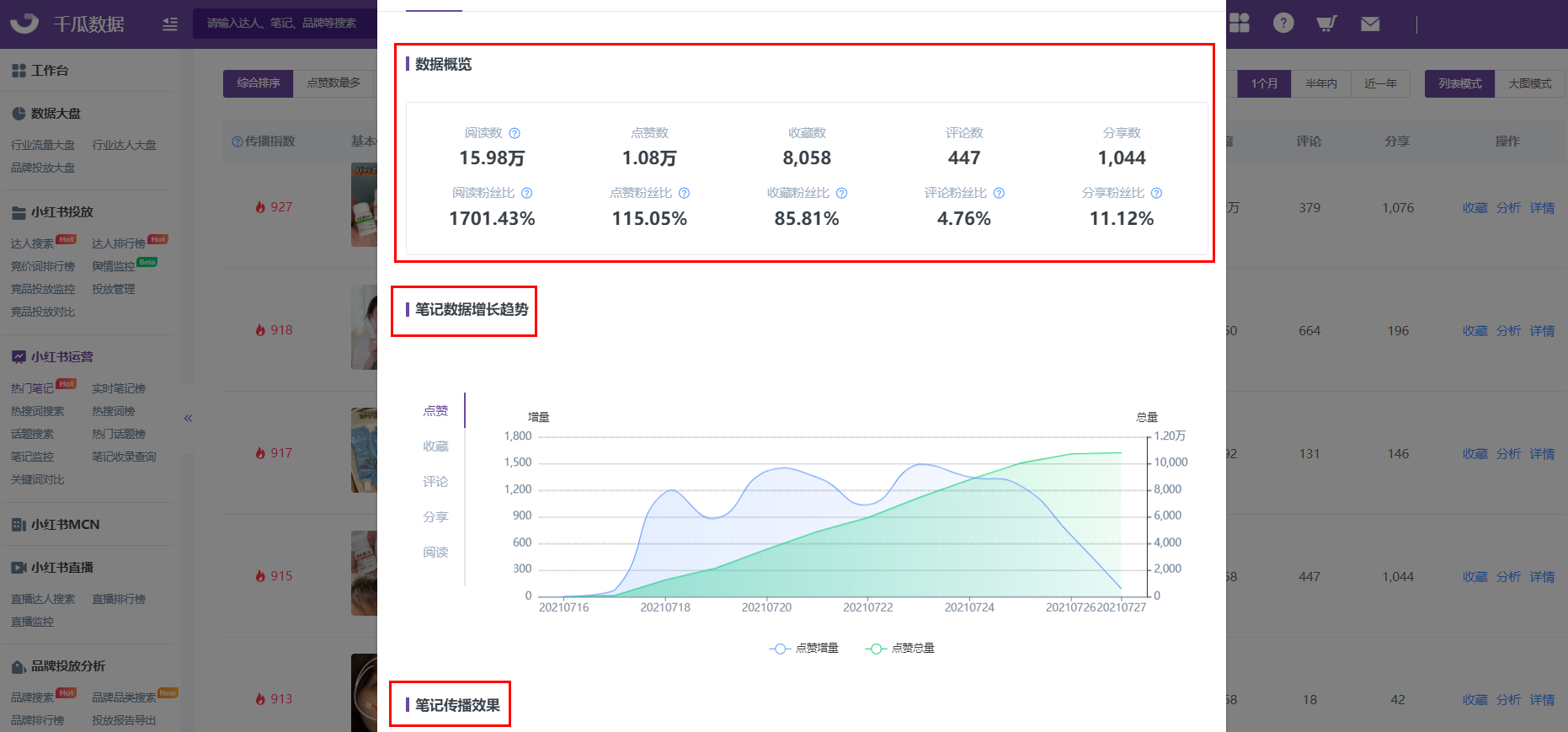
Task: Click the help question mark icon in header
Action: [1283, 24]
